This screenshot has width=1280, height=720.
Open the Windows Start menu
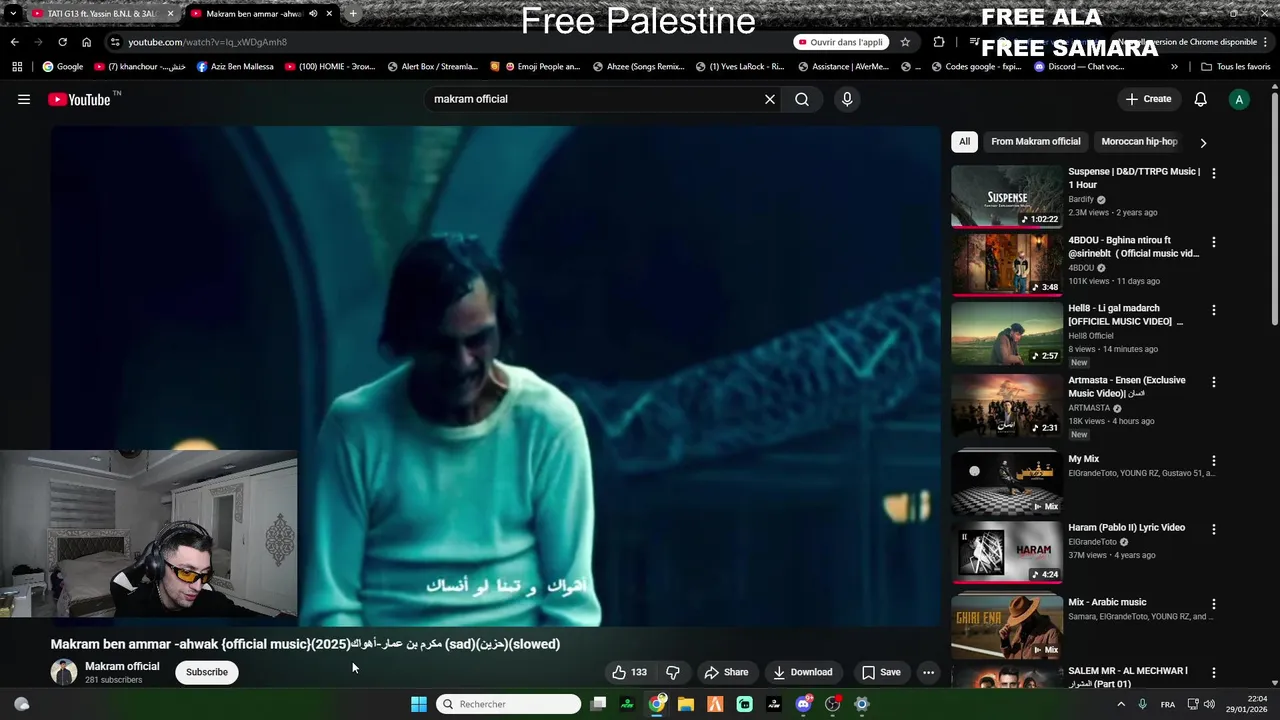pos(419,704)
